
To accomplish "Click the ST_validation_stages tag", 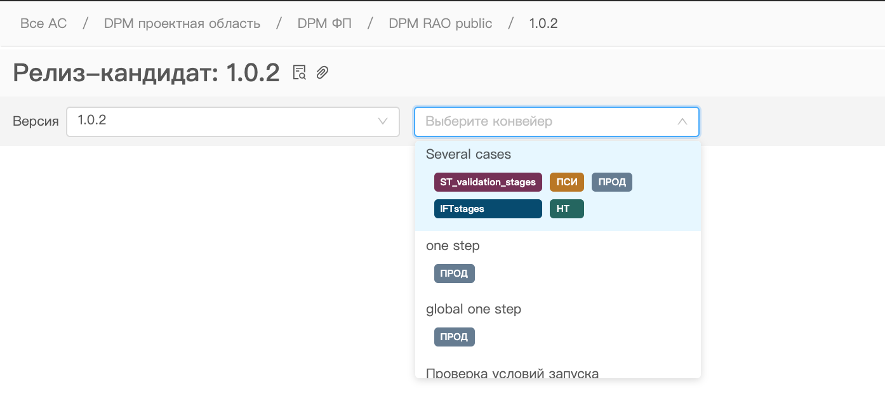I will tap(488, 182).
